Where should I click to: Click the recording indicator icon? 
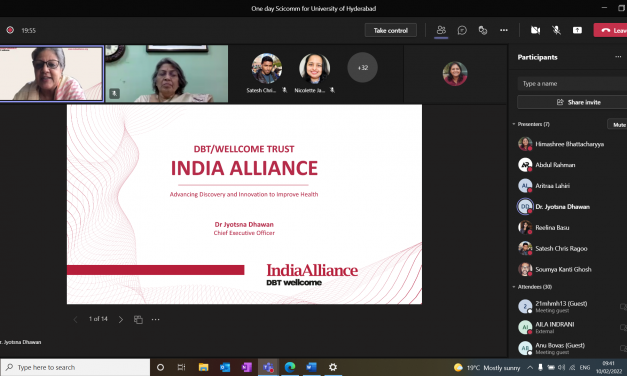pos(10,30)
